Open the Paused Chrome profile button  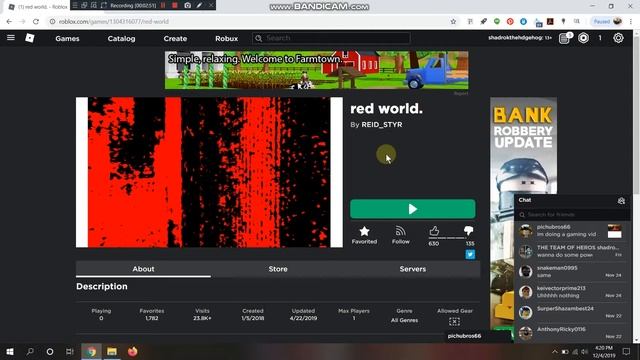click(607, 21)
